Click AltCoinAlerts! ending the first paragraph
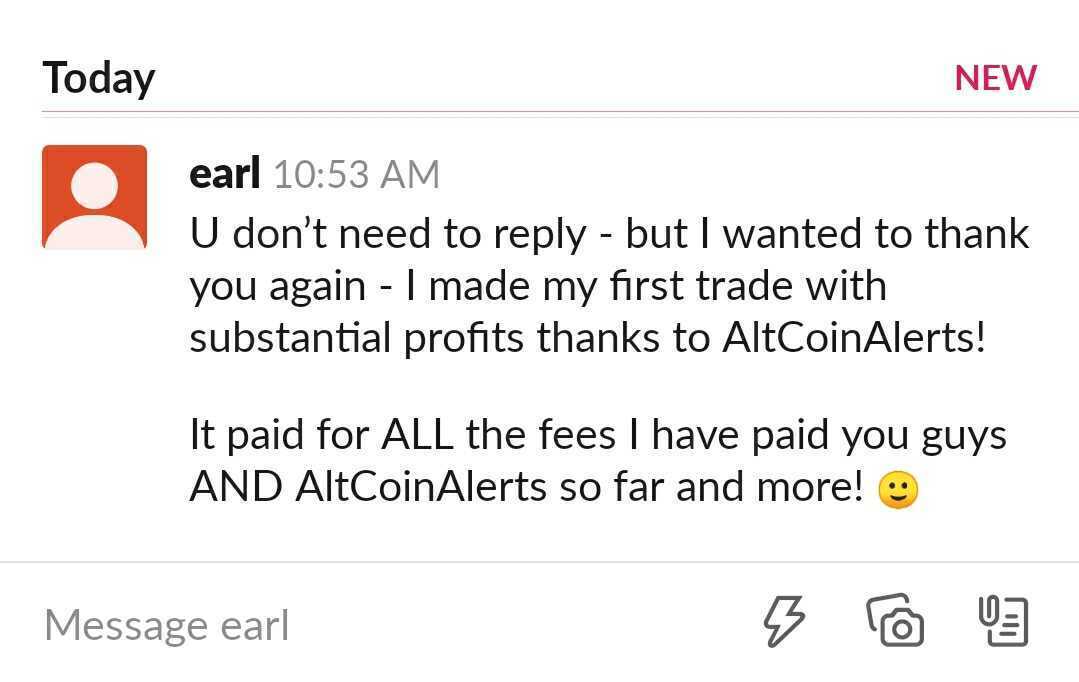Viewport: 1079px width, 682px height. pyautogui.click(x=853, y=338)
